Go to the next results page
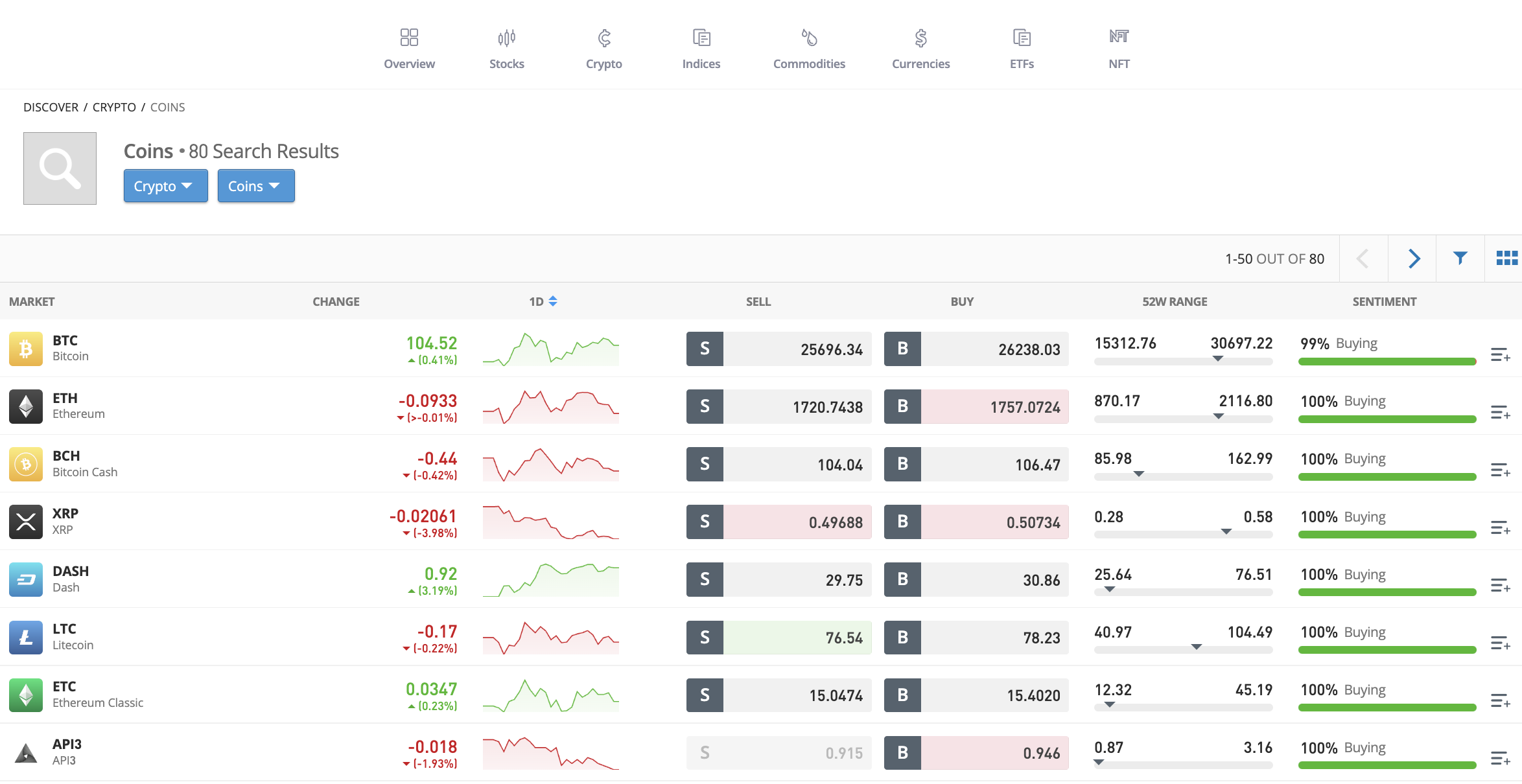This screenshot has width=1522, height=784. (x=1413, y=259)
